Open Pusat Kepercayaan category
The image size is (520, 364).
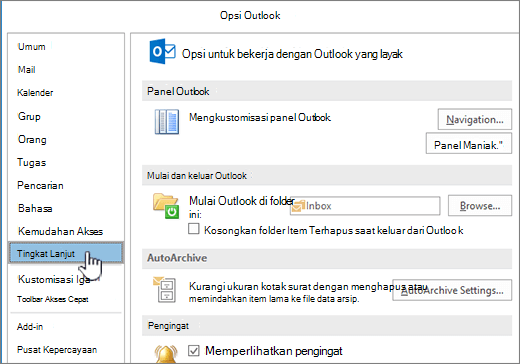(x=57, y=350)
